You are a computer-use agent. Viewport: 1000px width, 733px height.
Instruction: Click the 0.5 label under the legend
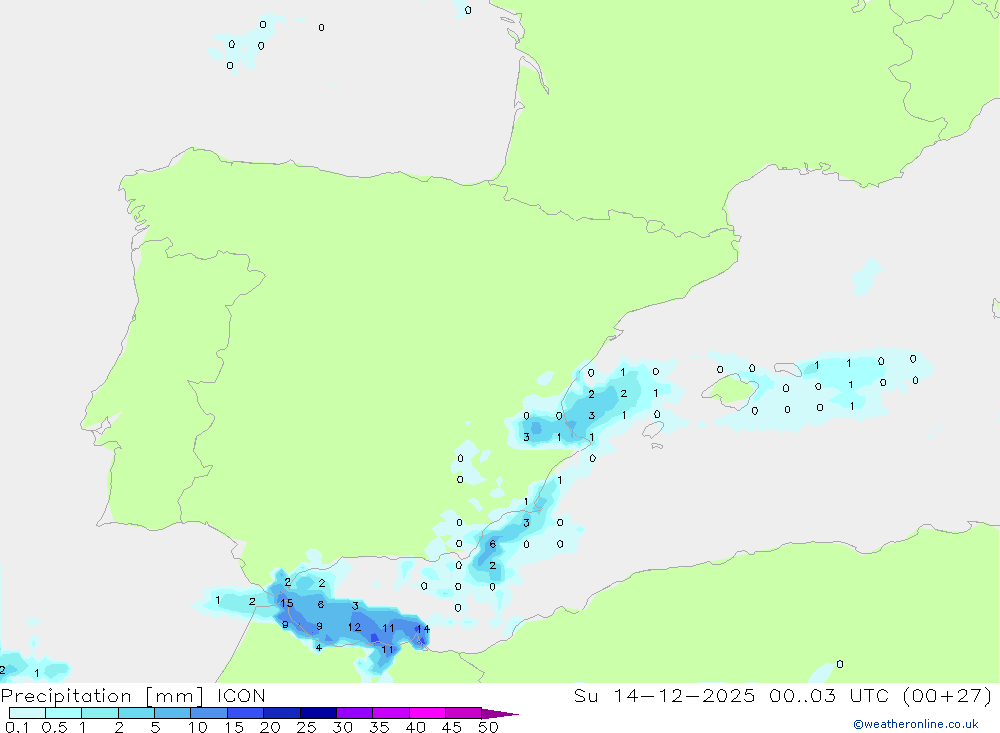[x=54, y=727]
